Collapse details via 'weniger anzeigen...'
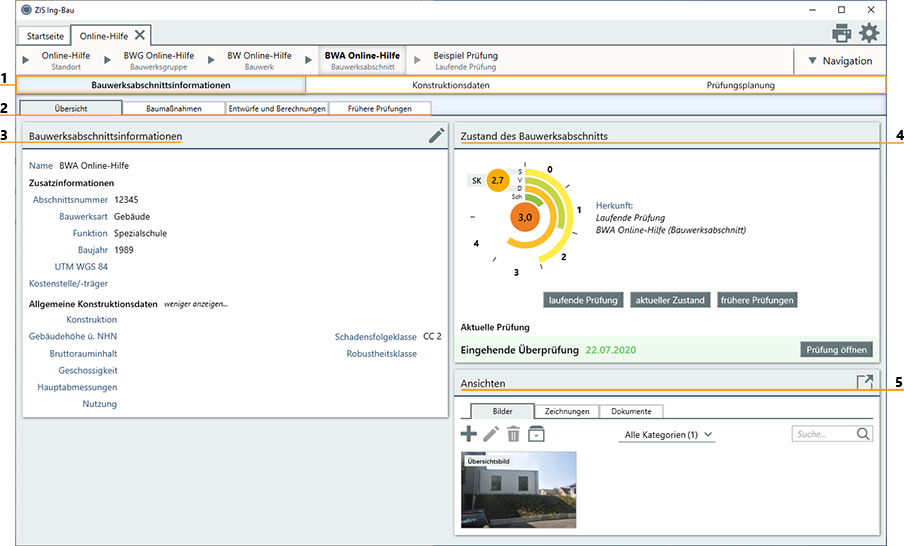 coord(196,304)
